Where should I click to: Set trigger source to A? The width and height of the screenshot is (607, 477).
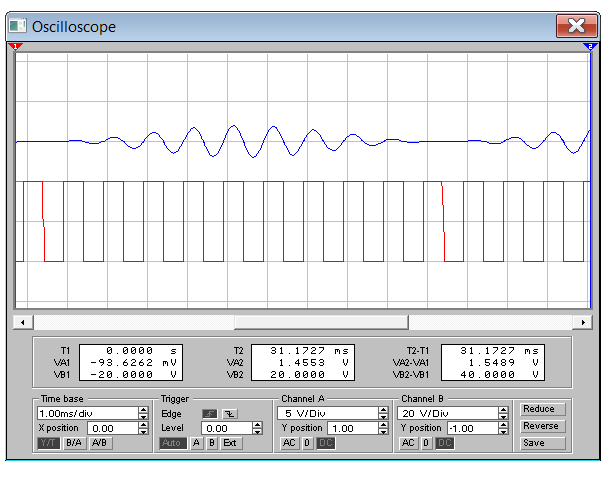(197, 443)
